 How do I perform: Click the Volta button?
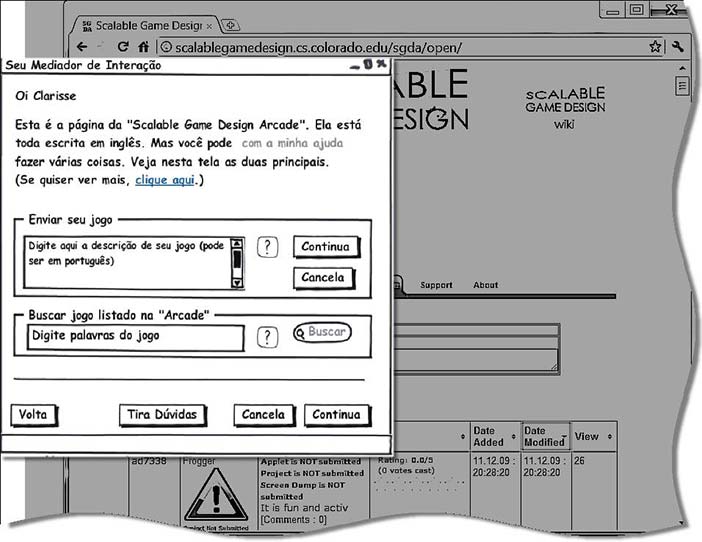[34, 415]
